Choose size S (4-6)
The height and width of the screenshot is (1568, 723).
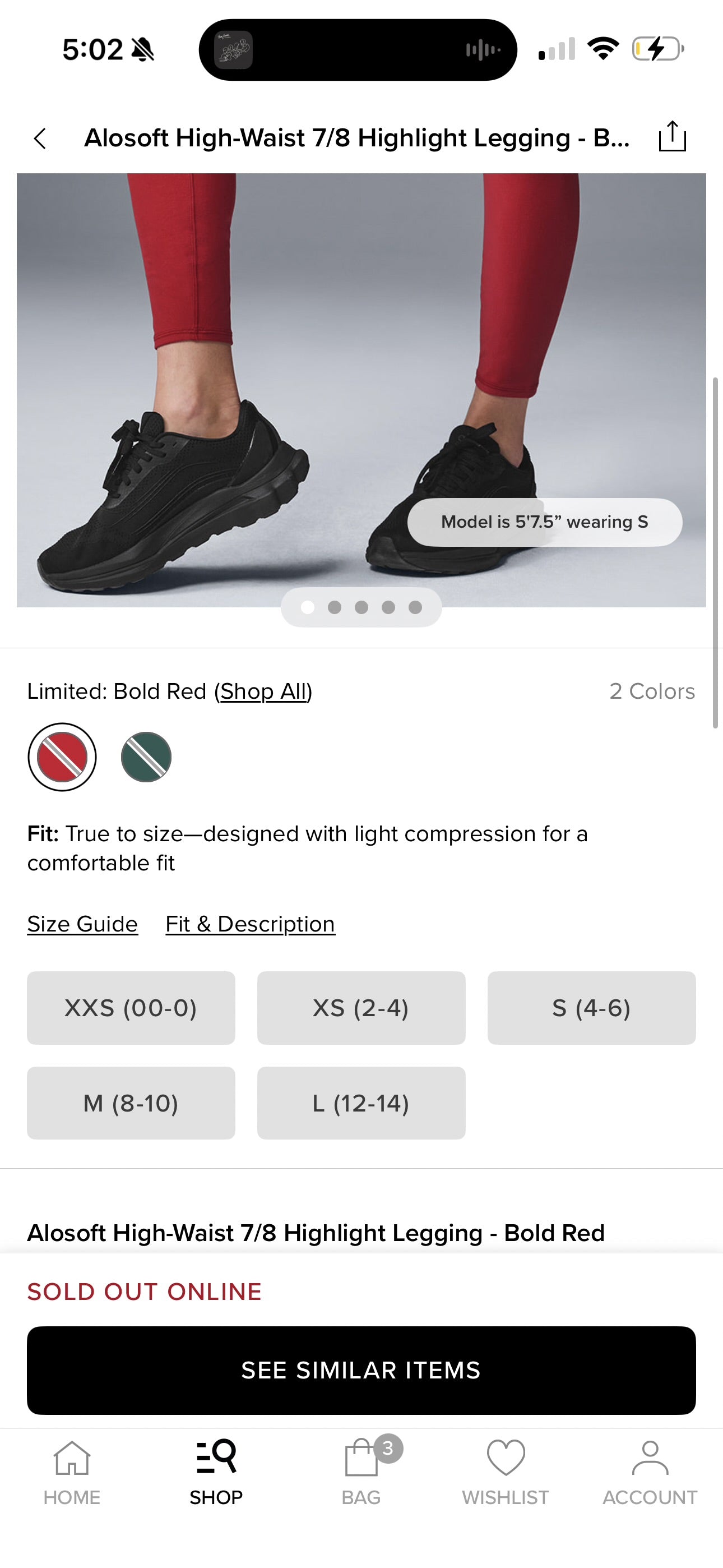591,1008
